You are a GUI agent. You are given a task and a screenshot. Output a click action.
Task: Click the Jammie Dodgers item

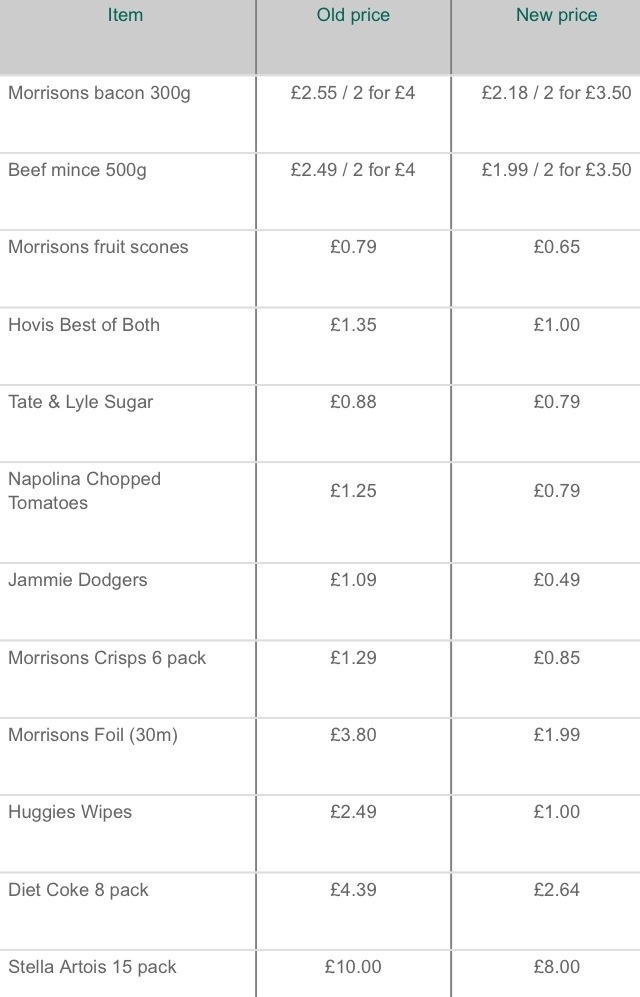click(x=78, y=581)
